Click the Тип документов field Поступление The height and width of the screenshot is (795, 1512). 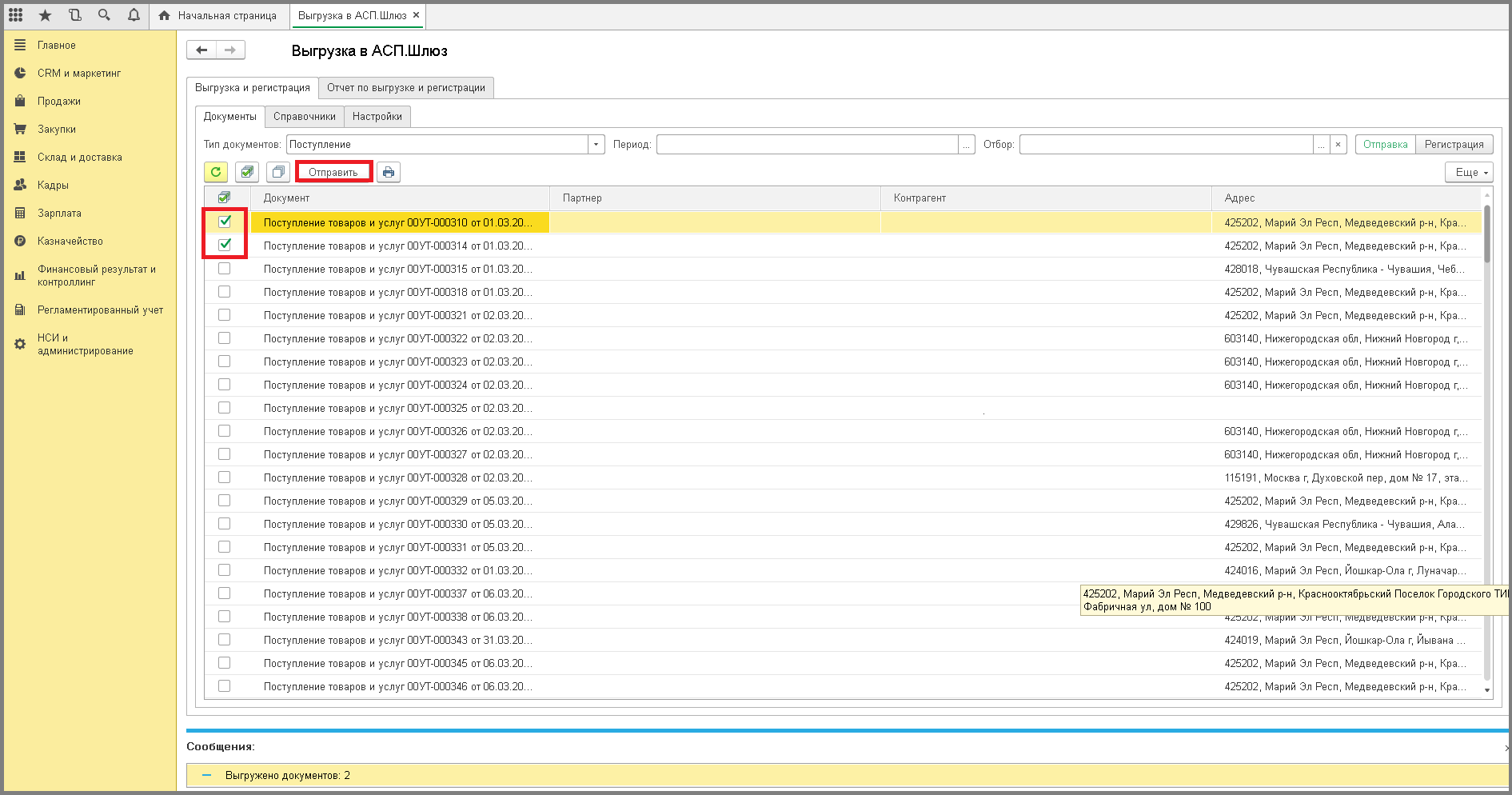click(437, 145)
